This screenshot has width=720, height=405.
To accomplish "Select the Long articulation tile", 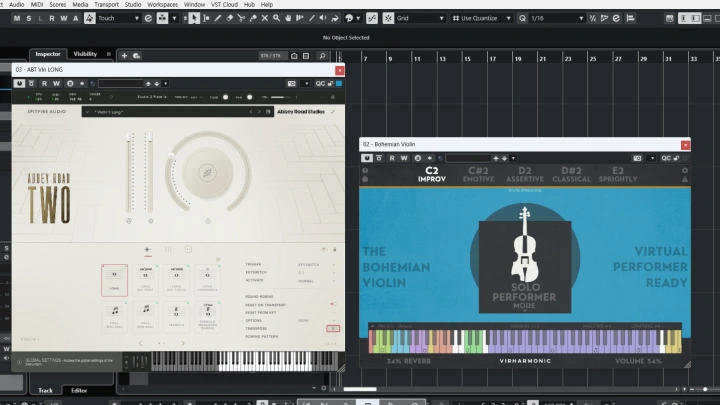I will click(x=114, y=280).
